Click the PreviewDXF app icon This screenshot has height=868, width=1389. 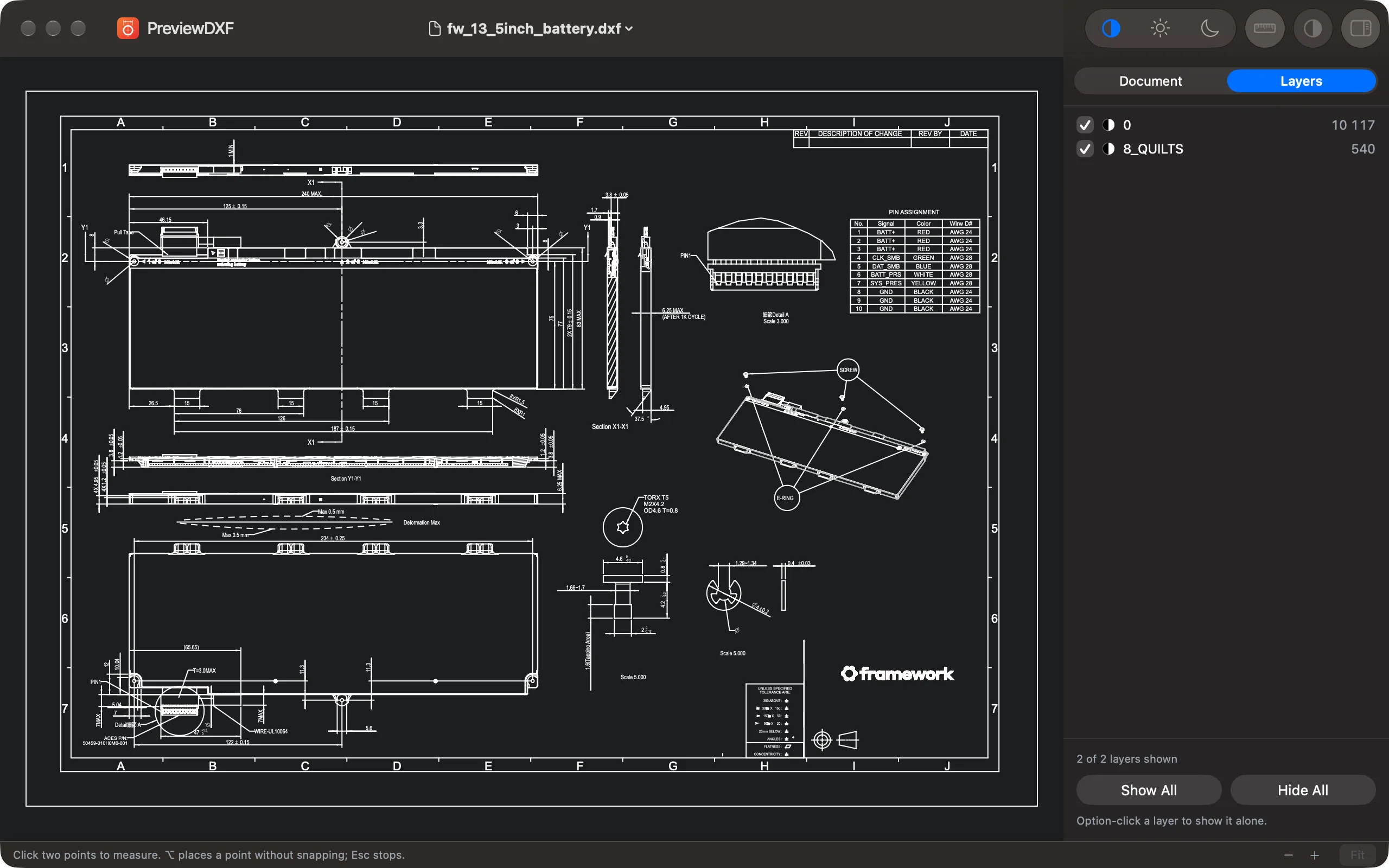(x=128, y=28)
